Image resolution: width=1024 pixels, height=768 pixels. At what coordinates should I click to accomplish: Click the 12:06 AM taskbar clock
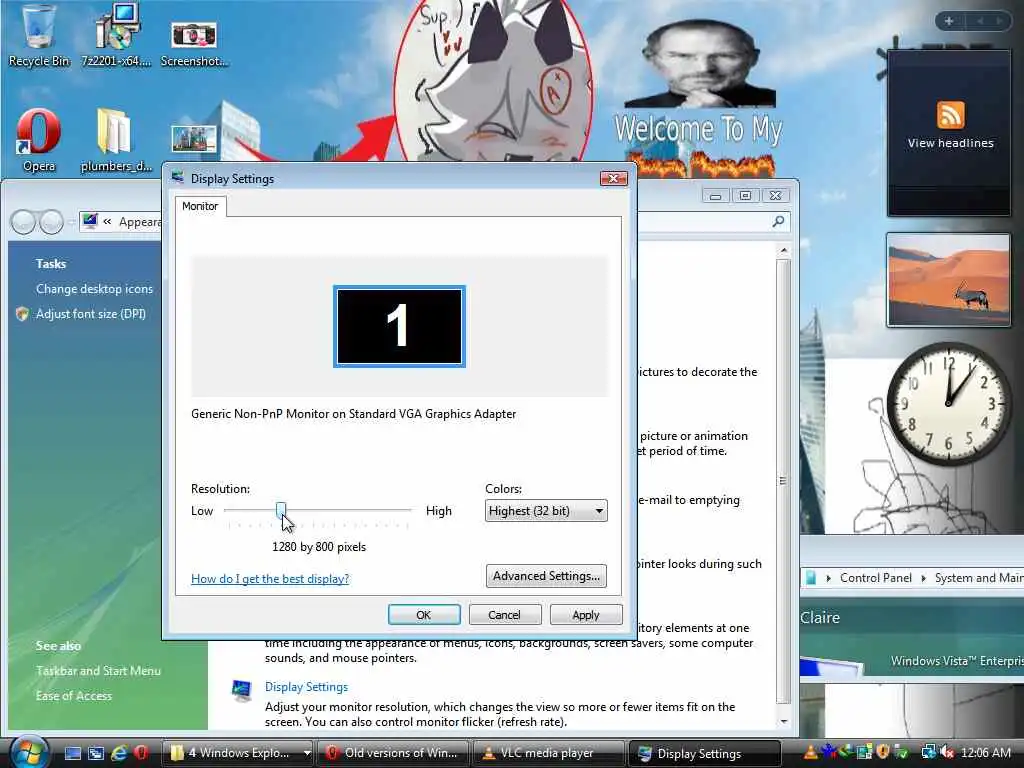click(986, 752)
